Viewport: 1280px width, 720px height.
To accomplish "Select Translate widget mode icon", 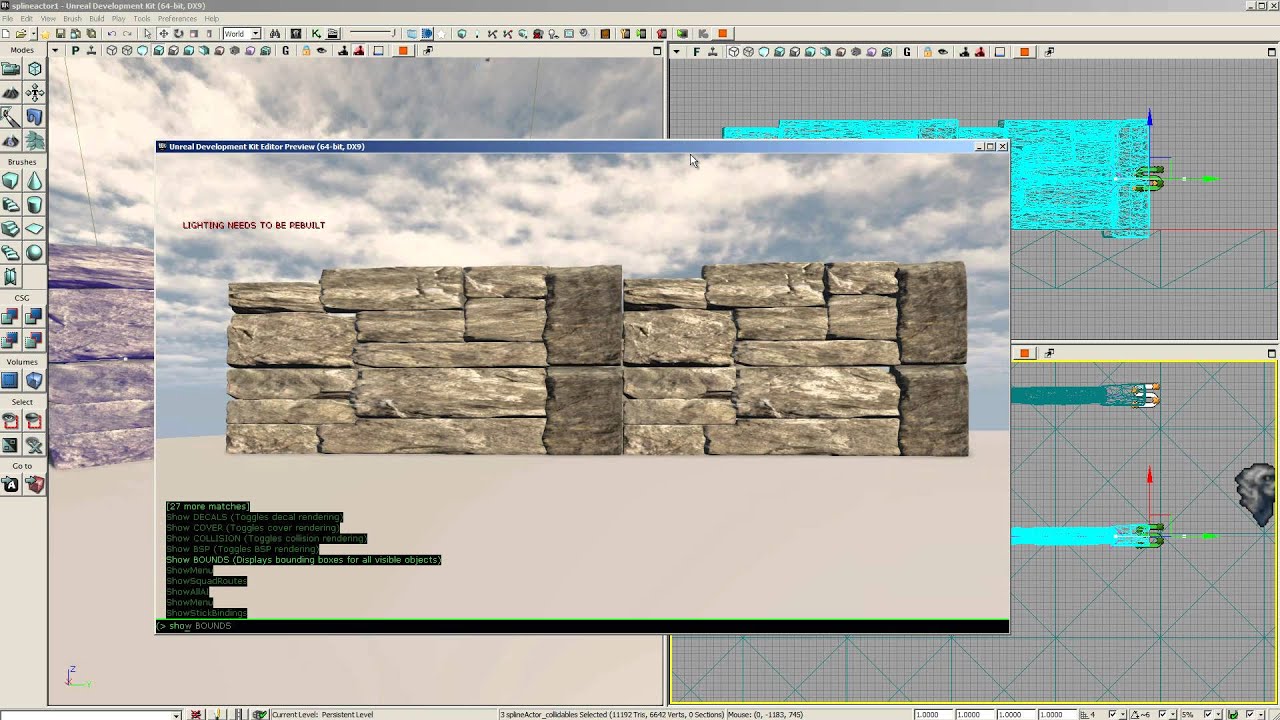I will (164, 33).
